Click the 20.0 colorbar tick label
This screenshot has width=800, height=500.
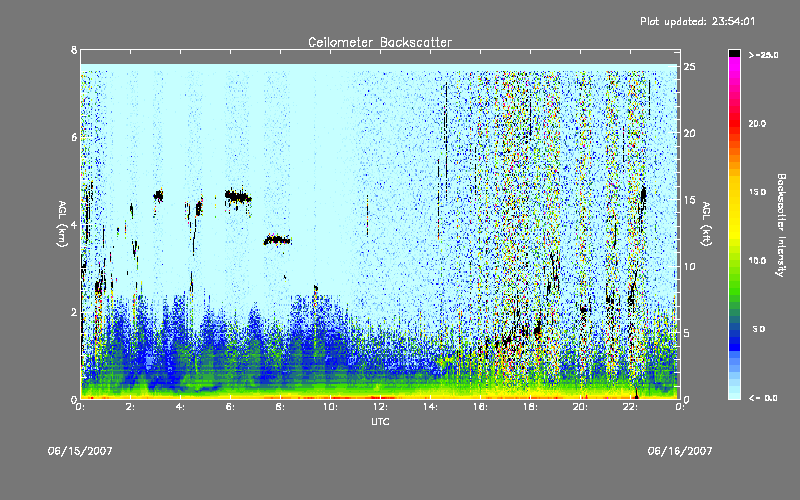click(x=757, y=123)
